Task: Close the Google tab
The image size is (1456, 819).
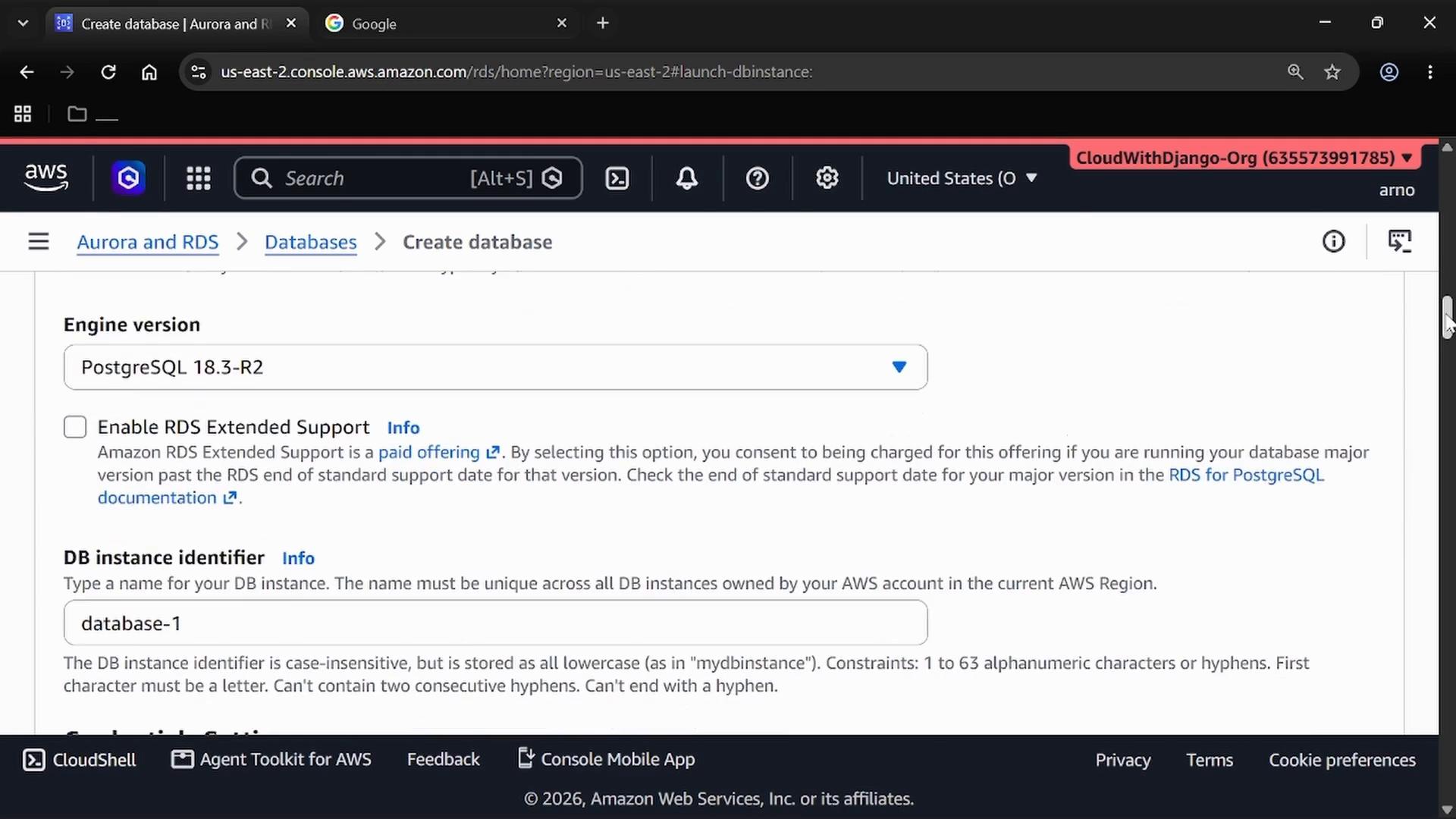Action: click(562, 23)
